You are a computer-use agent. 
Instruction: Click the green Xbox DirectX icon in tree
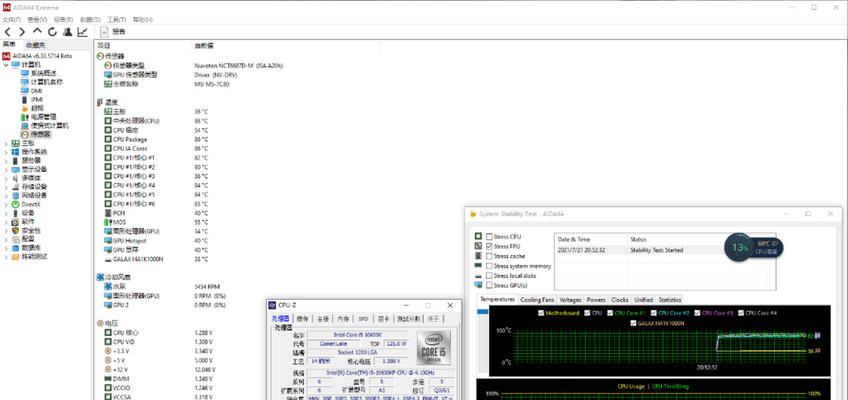click(x=15, y=204)
